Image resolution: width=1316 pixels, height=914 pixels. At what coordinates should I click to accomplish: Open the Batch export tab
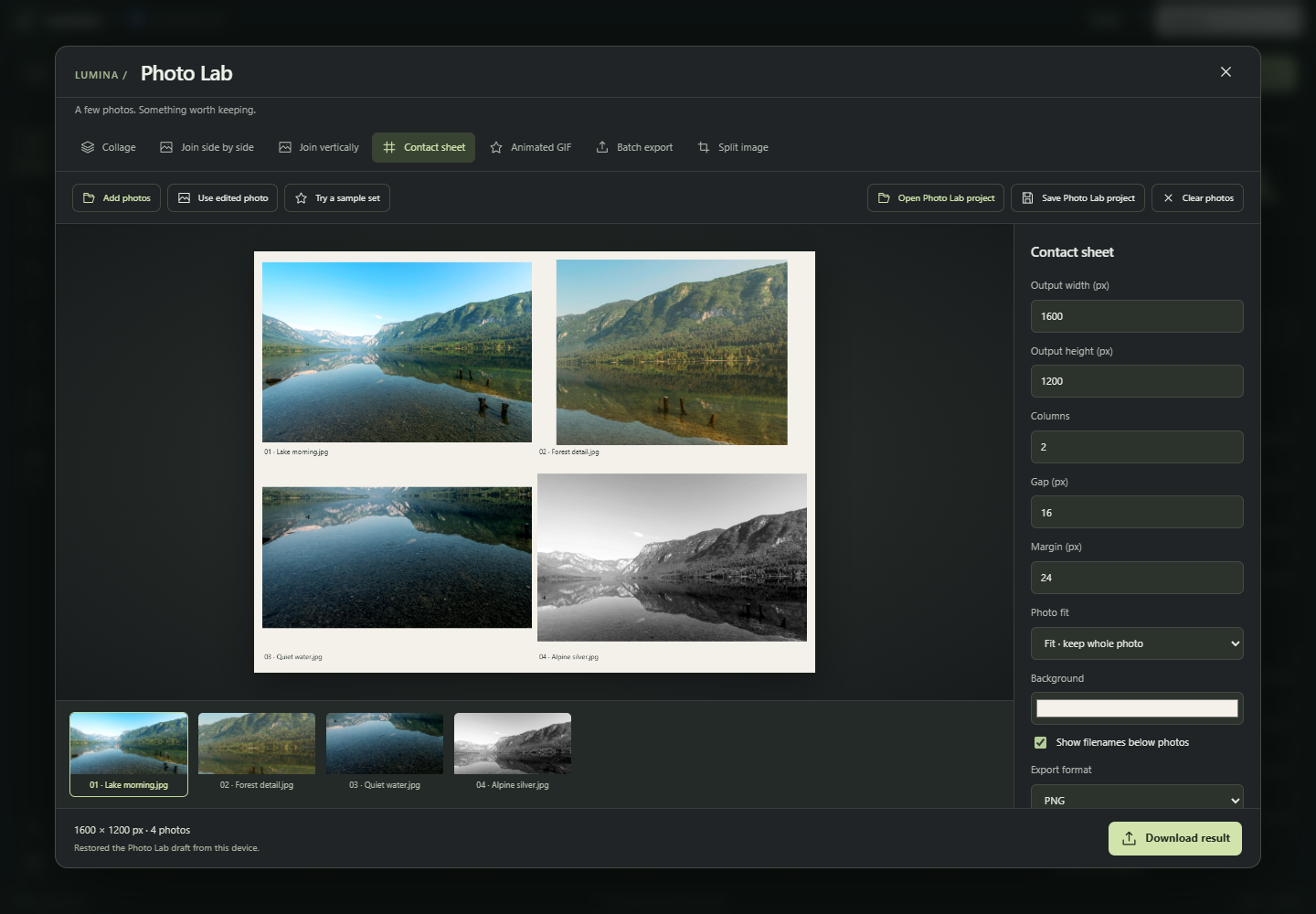point(634,147)
